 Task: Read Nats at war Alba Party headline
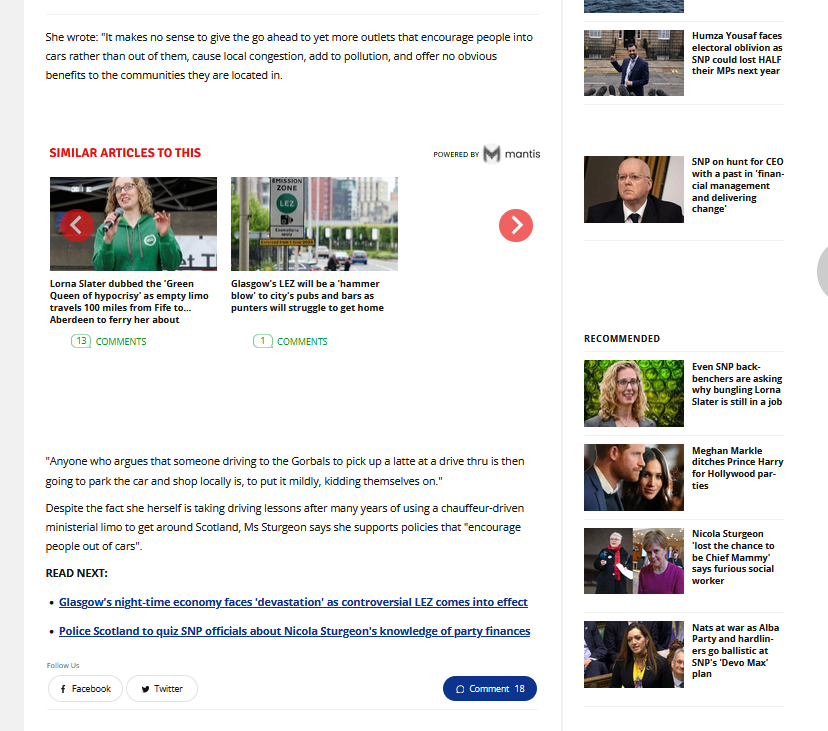pos(736,651)
